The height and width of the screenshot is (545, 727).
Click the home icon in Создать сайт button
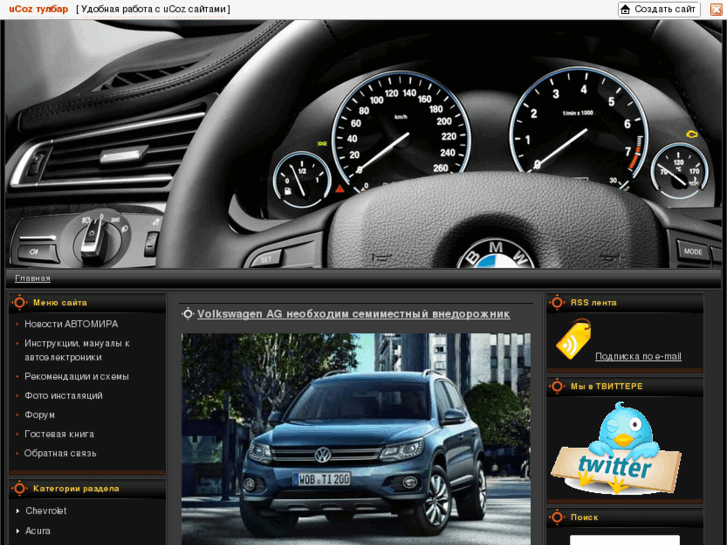pos(625,9)
